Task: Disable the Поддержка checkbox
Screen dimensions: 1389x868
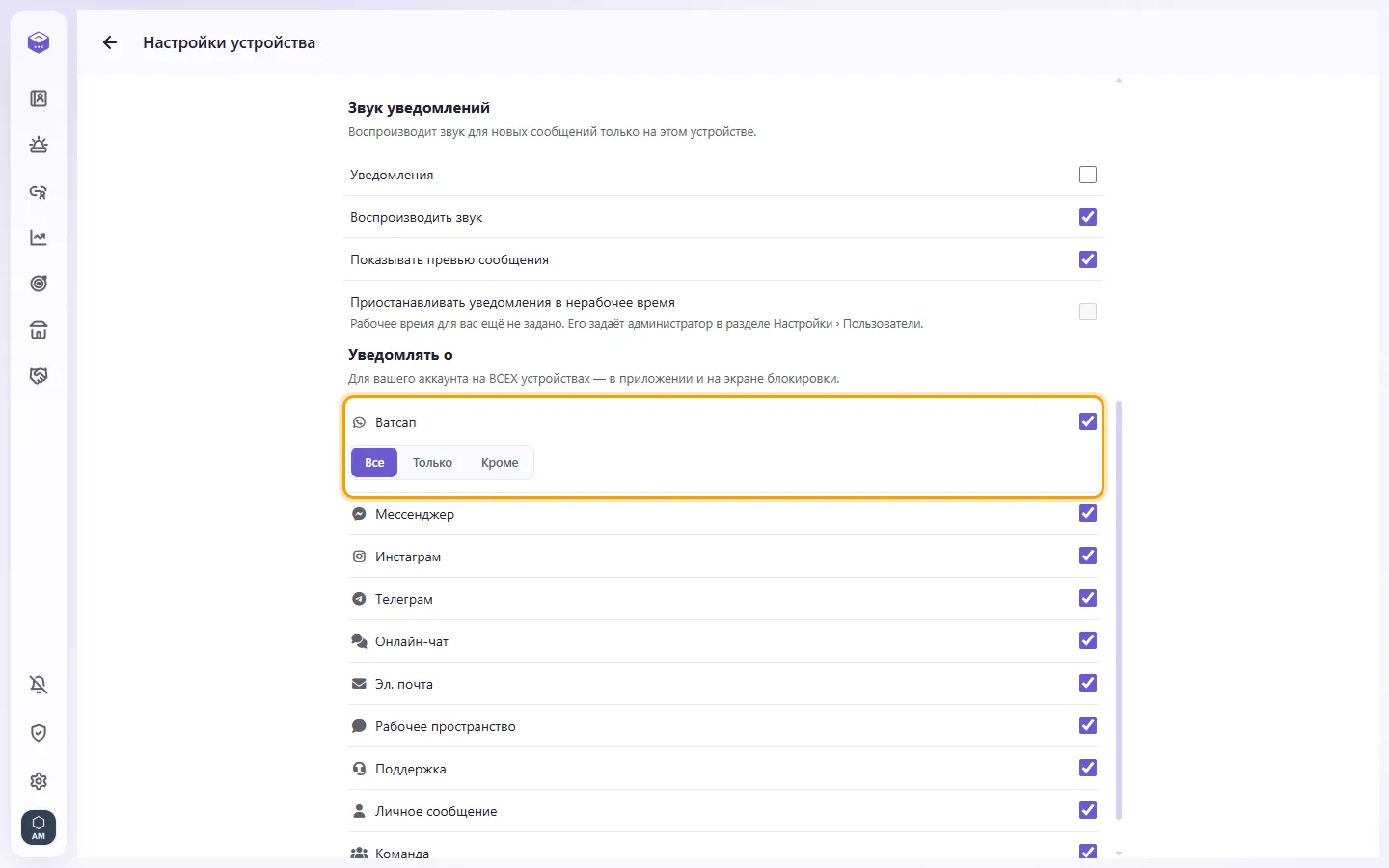Action: (1088, 768)
